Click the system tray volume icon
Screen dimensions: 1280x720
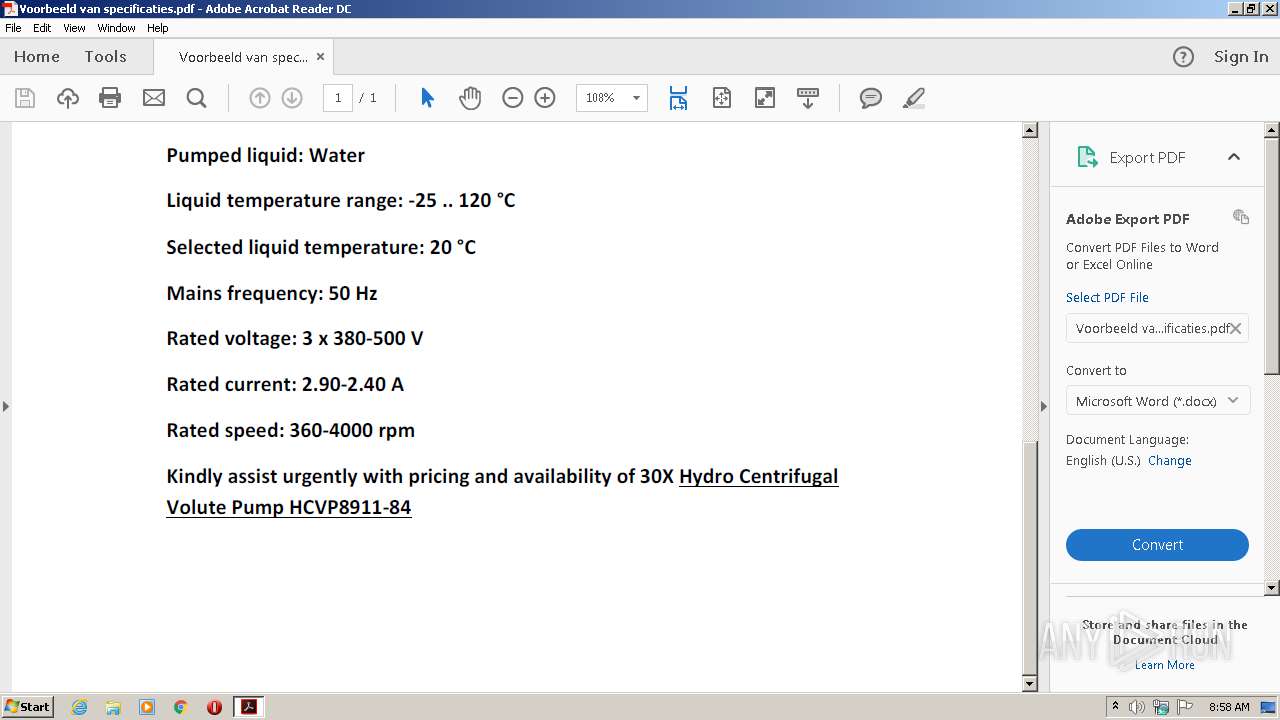[x=1137, y=707]
